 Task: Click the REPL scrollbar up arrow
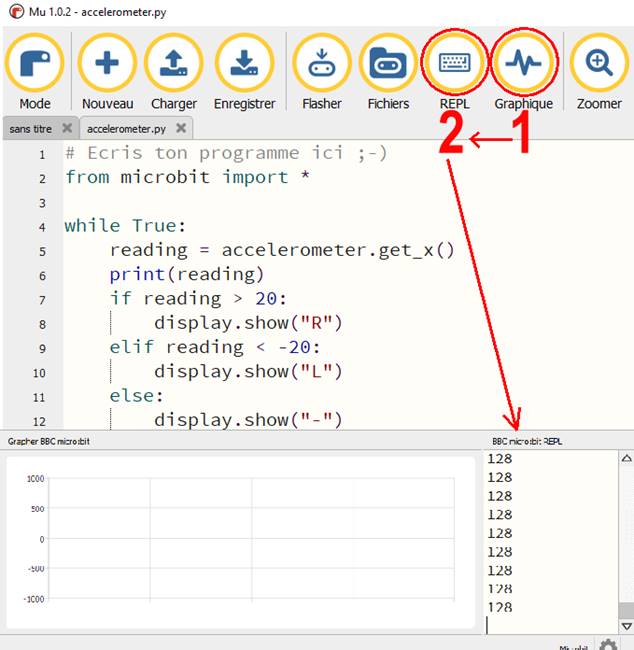[x=627, y=458]
